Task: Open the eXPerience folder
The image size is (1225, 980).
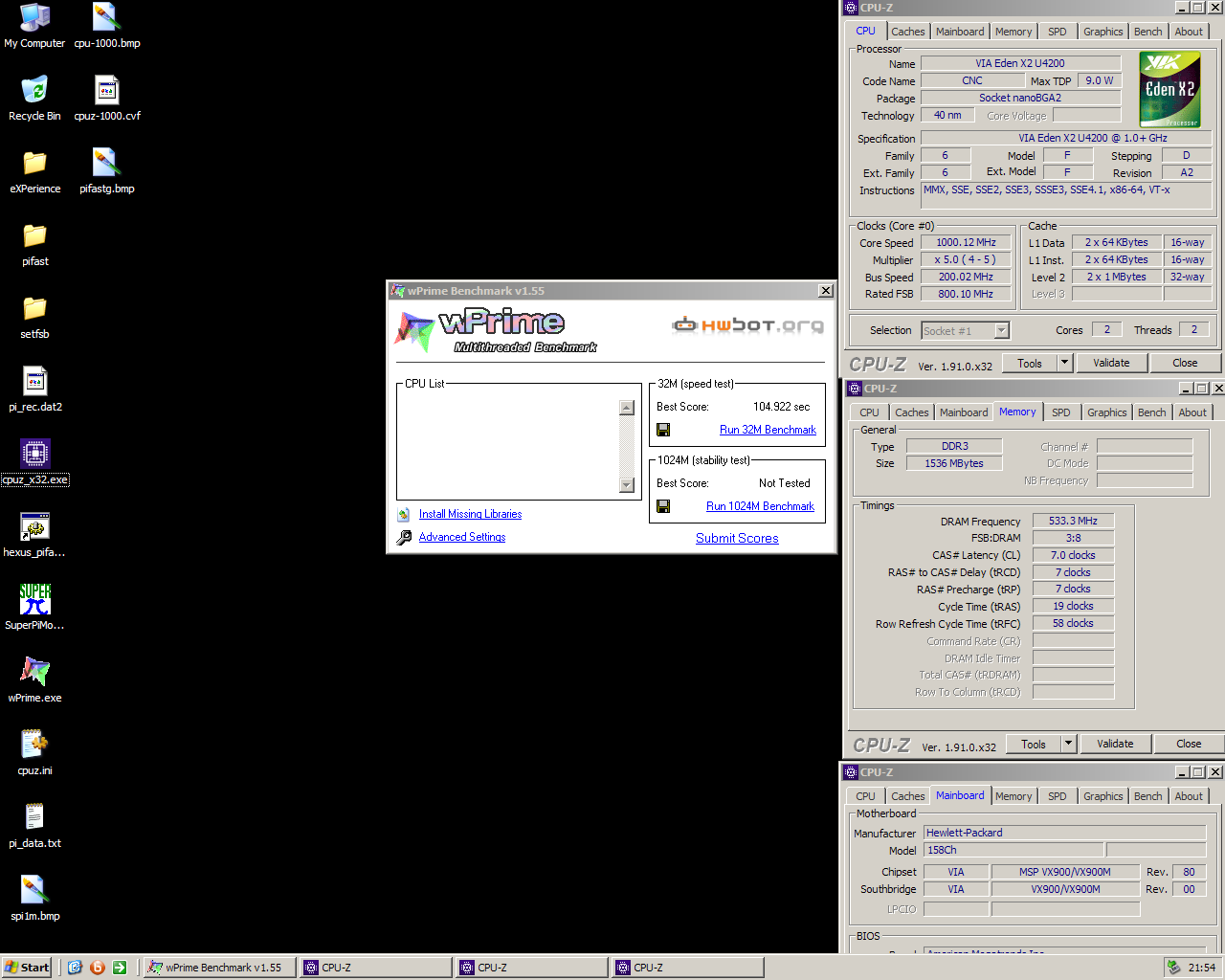Action: (x=34, y=171)
